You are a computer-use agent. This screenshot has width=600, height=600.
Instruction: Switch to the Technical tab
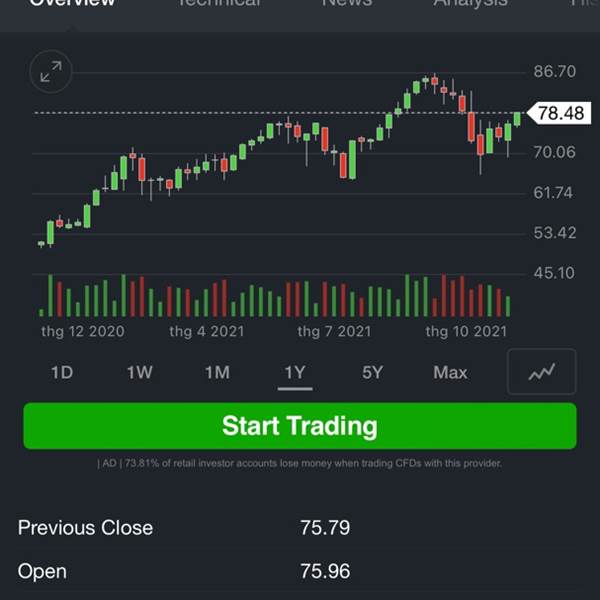pos(218,4)
